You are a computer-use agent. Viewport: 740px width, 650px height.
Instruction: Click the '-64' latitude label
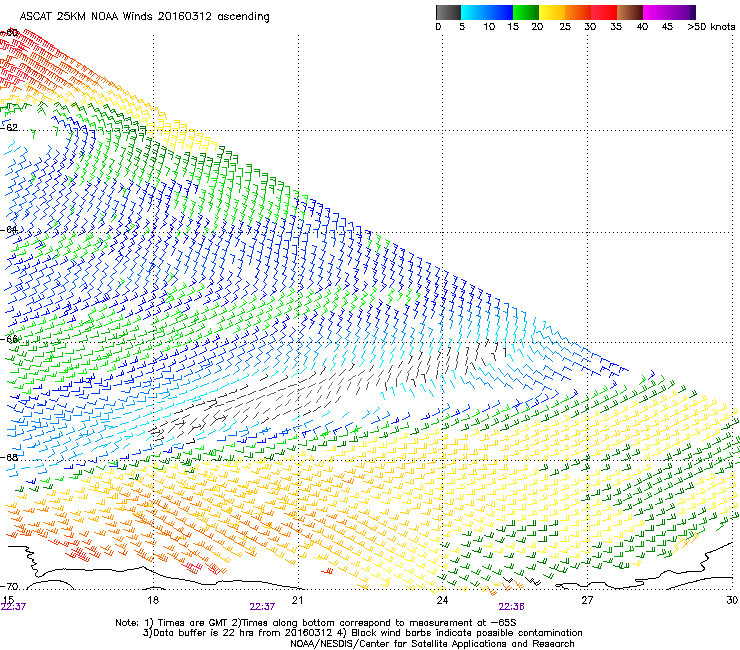(x=9, y=230)
